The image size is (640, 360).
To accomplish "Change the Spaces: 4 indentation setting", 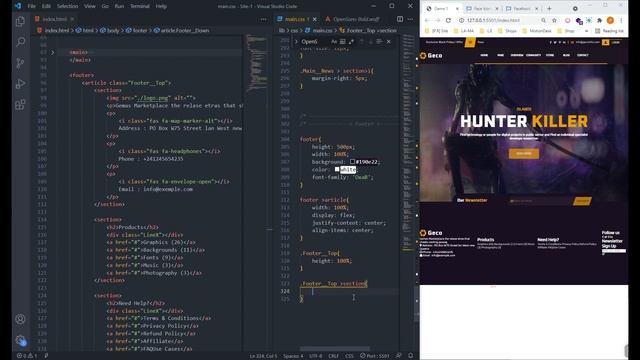I will coord(293,356).
